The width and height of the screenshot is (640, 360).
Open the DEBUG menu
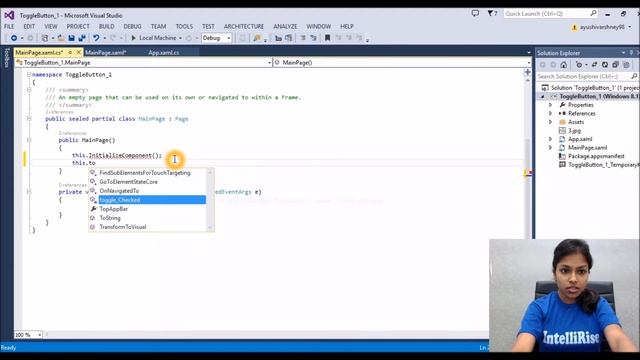pyautogui.click(x=132, y=26)
